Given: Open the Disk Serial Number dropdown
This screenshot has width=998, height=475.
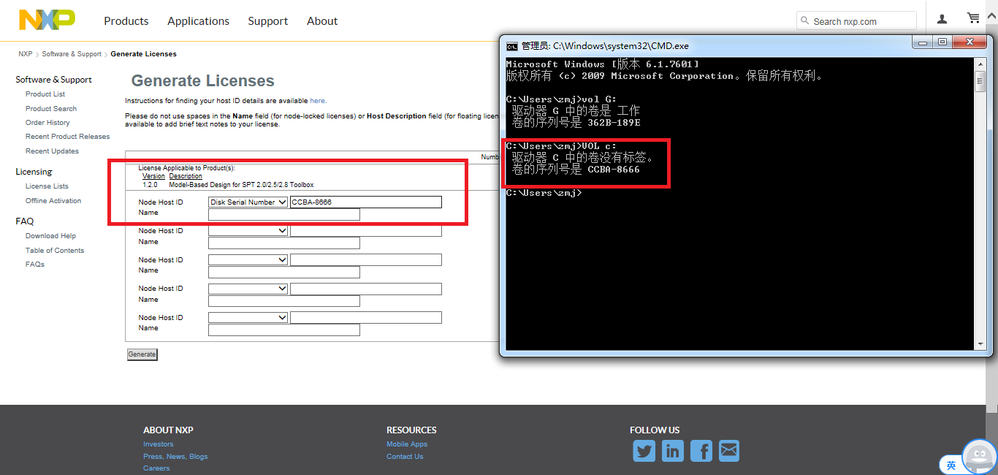Looking at the screenshot, I should tap(248, 202).
